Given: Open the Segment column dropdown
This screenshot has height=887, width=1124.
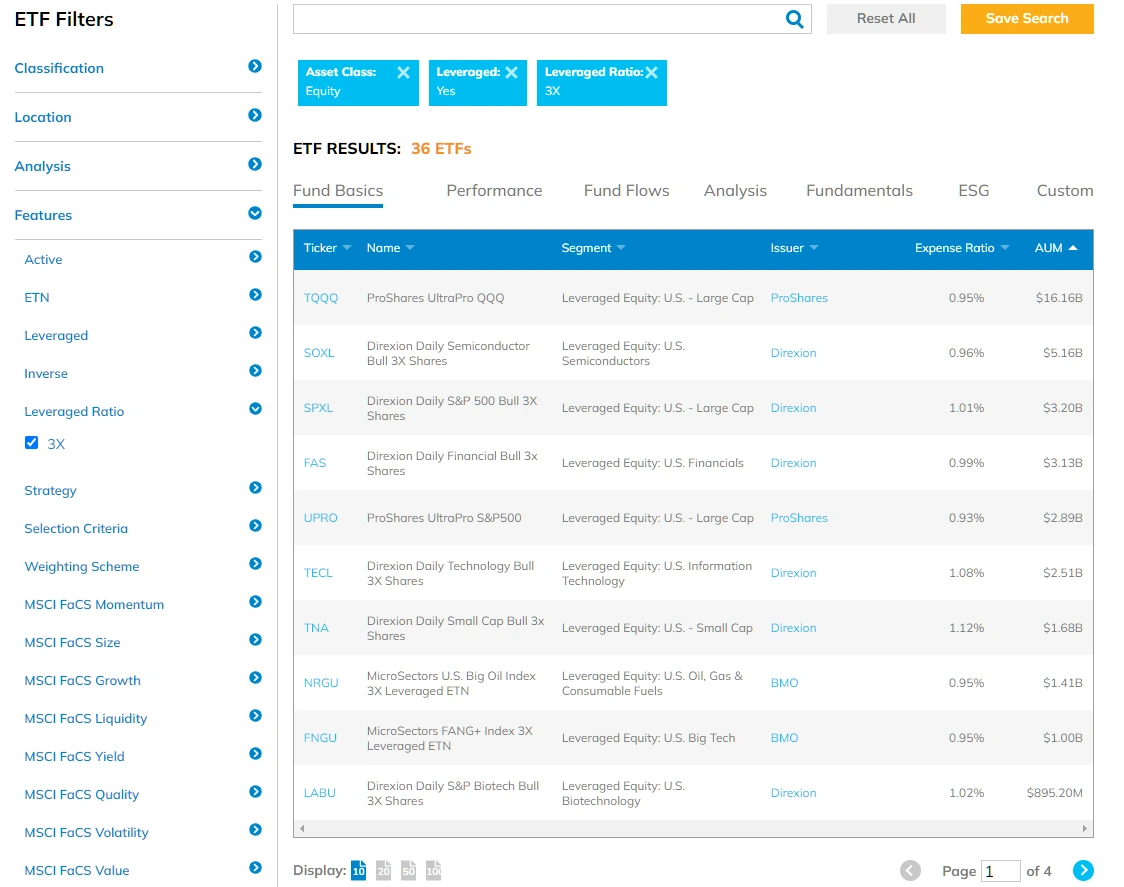Looking at the screenshot, I should click(x=621, y=248).
